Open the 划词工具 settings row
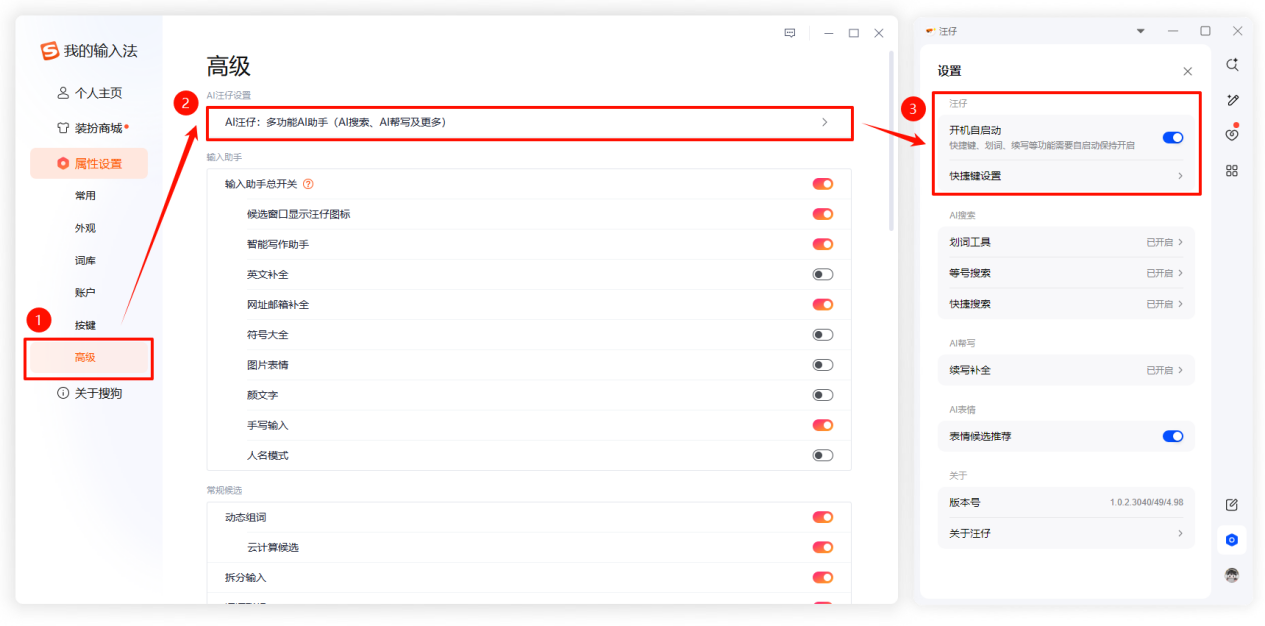 pos(1066,242)
